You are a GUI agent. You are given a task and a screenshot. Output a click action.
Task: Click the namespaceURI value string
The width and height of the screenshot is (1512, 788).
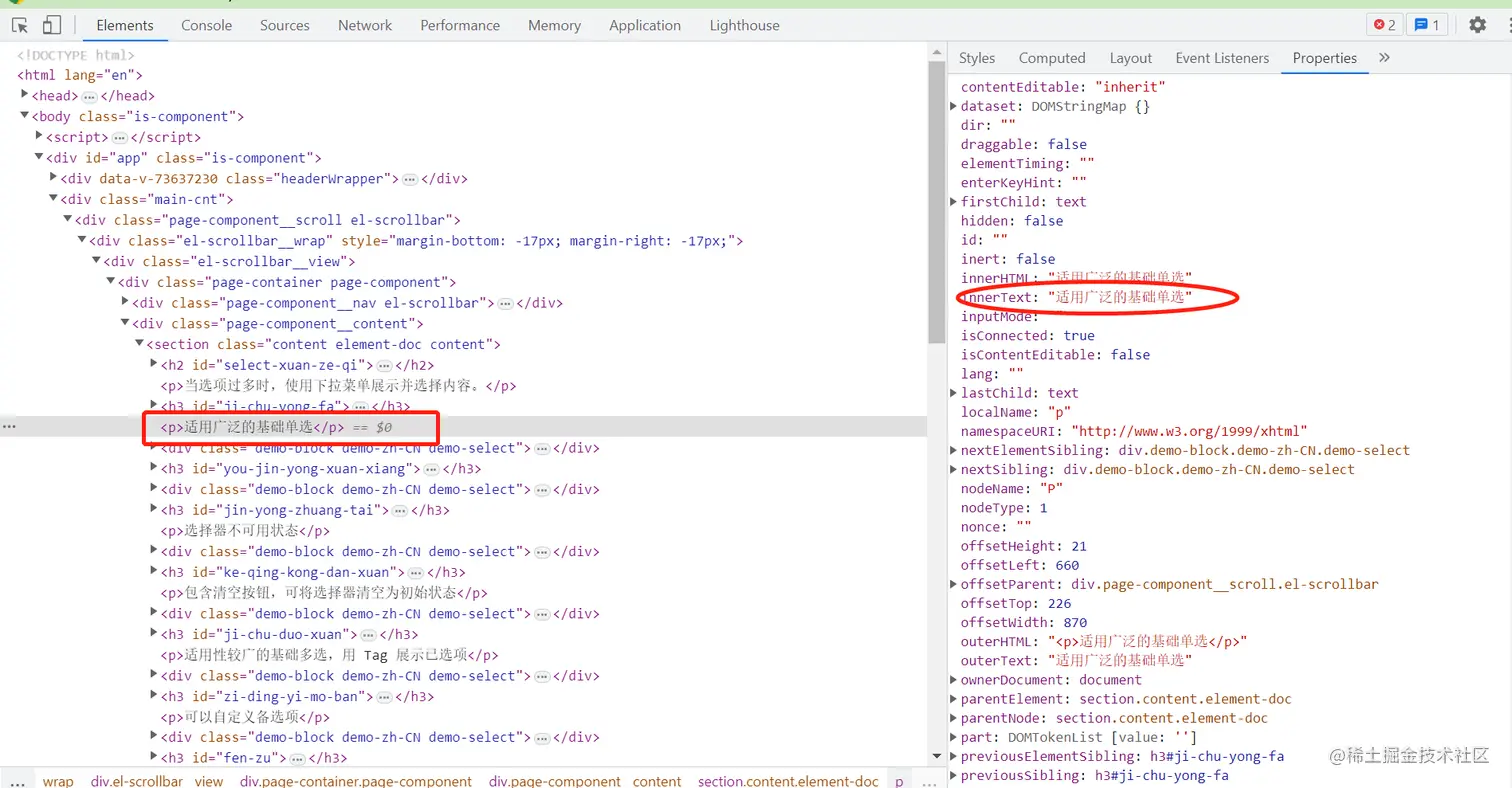(1189, 431)
